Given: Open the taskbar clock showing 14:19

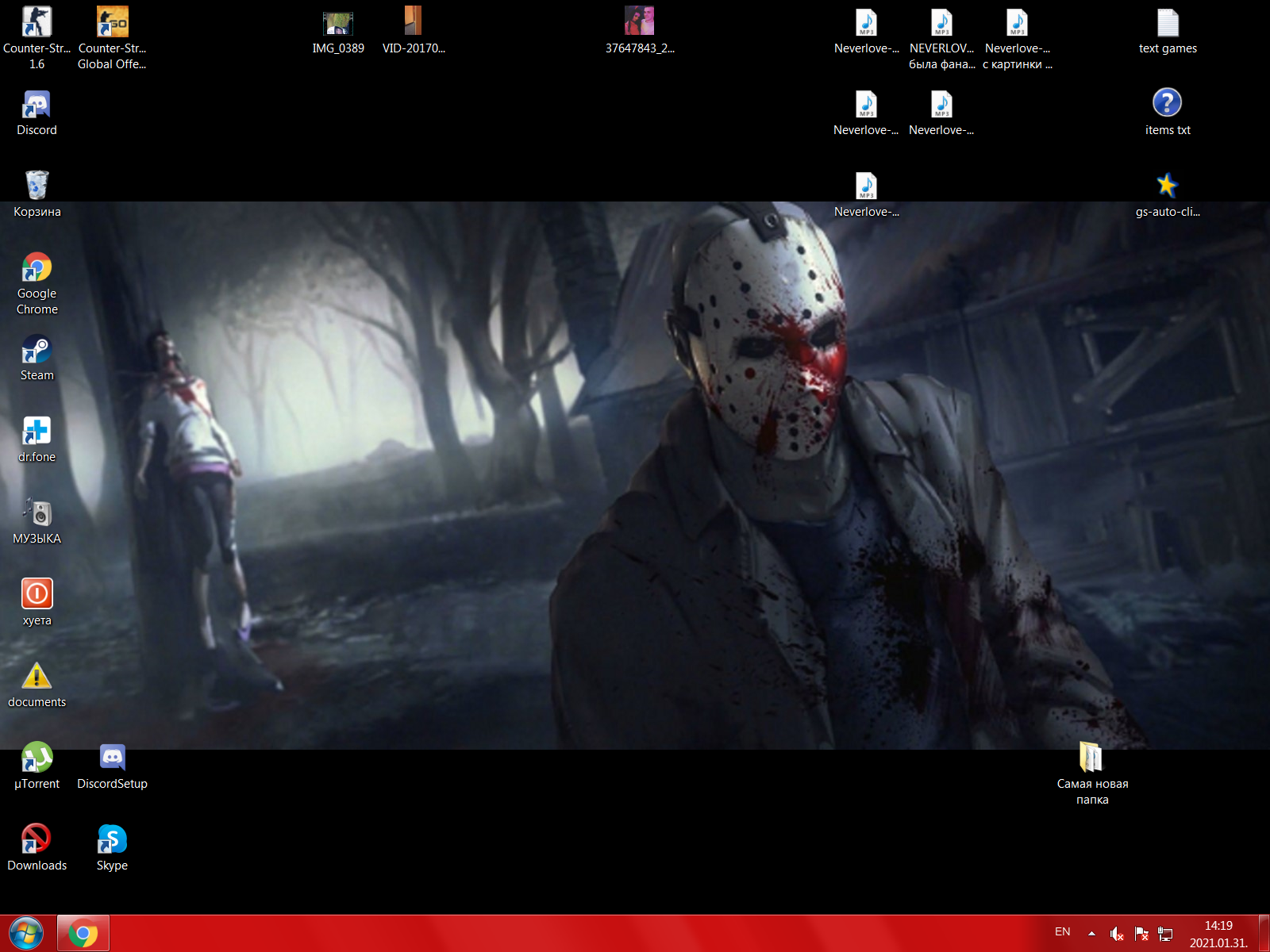Looking at the screenshot, I should (1218, 934).
